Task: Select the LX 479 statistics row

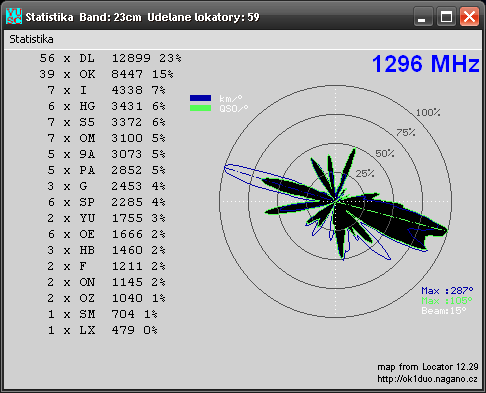Action: coord(102,330)
